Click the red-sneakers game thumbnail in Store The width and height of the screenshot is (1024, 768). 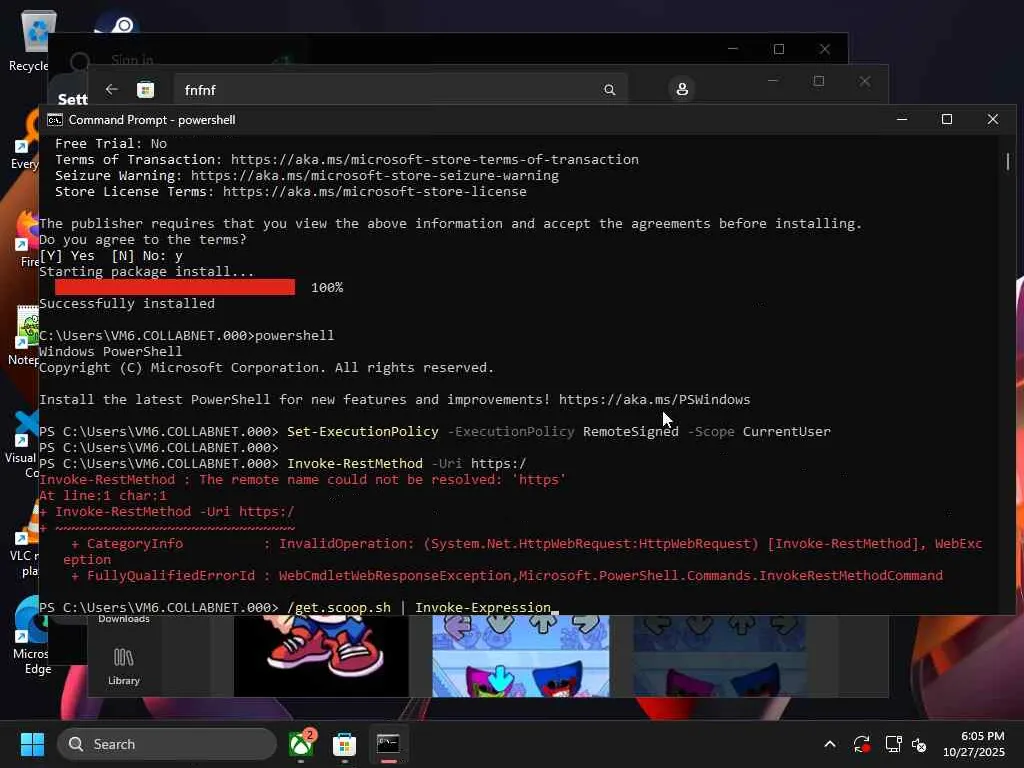tap(321, 656)
